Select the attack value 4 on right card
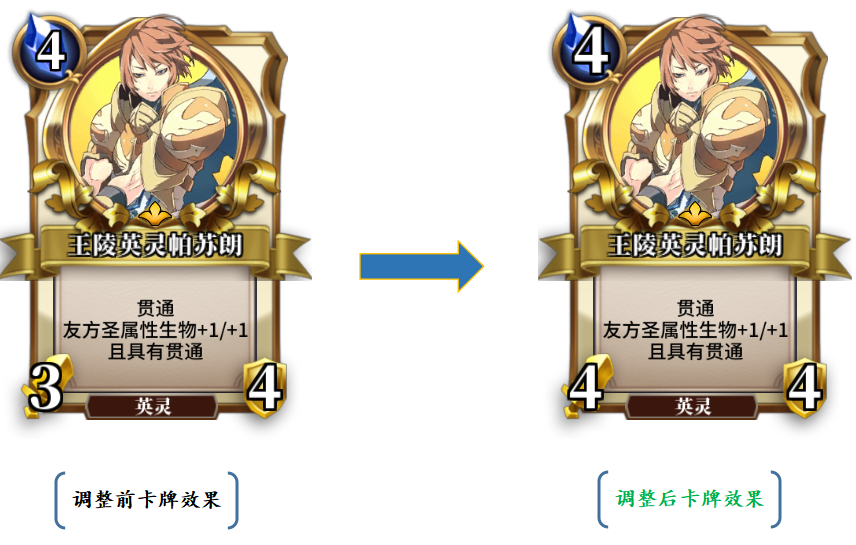The image size is (856, 545). 586,388
